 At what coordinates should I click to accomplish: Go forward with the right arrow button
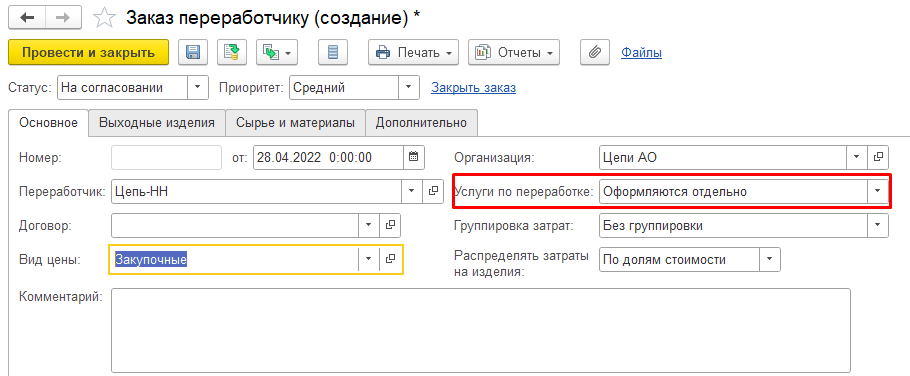tap(64, 19)
